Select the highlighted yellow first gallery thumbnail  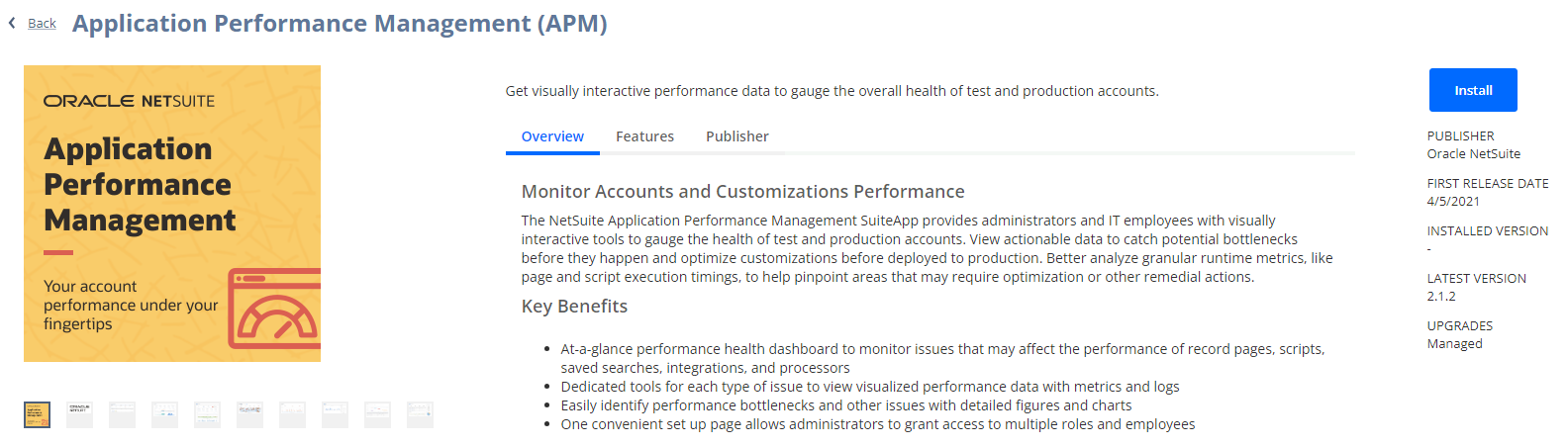37,414
